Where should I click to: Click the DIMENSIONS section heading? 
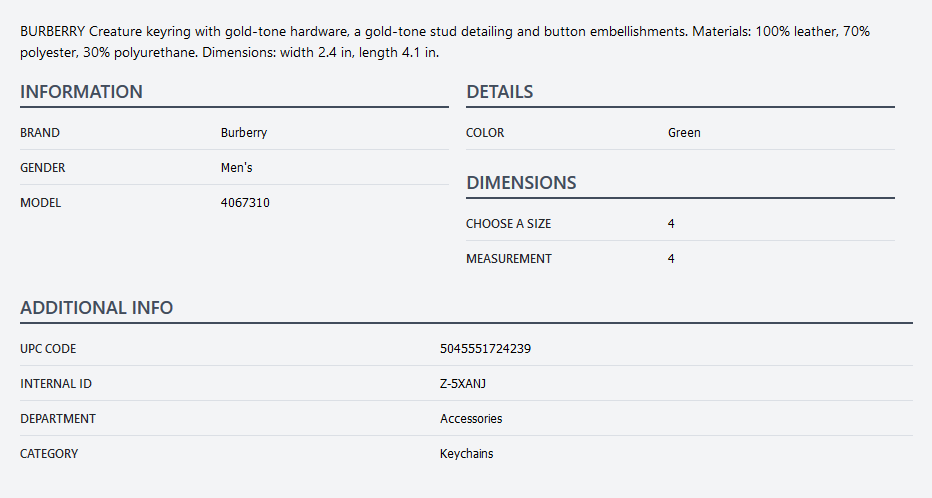click(521, 183)
